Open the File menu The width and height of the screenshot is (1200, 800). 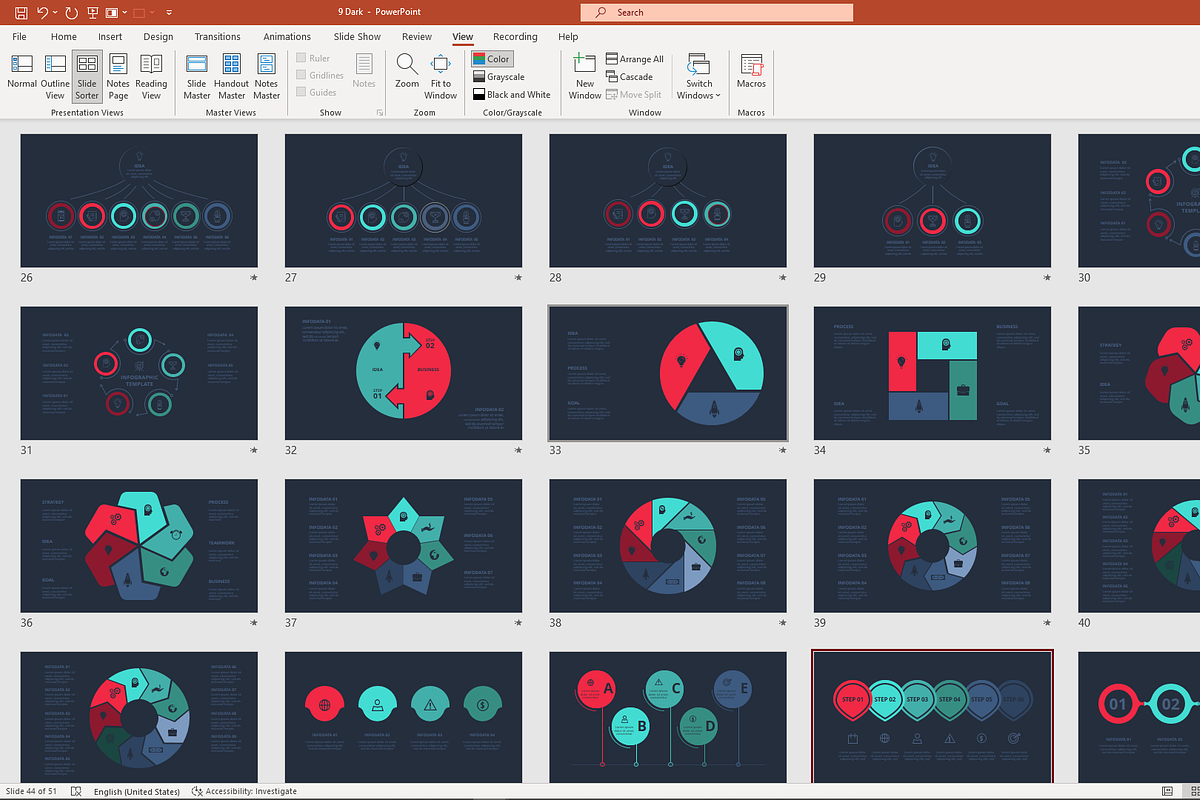[19, 37]
